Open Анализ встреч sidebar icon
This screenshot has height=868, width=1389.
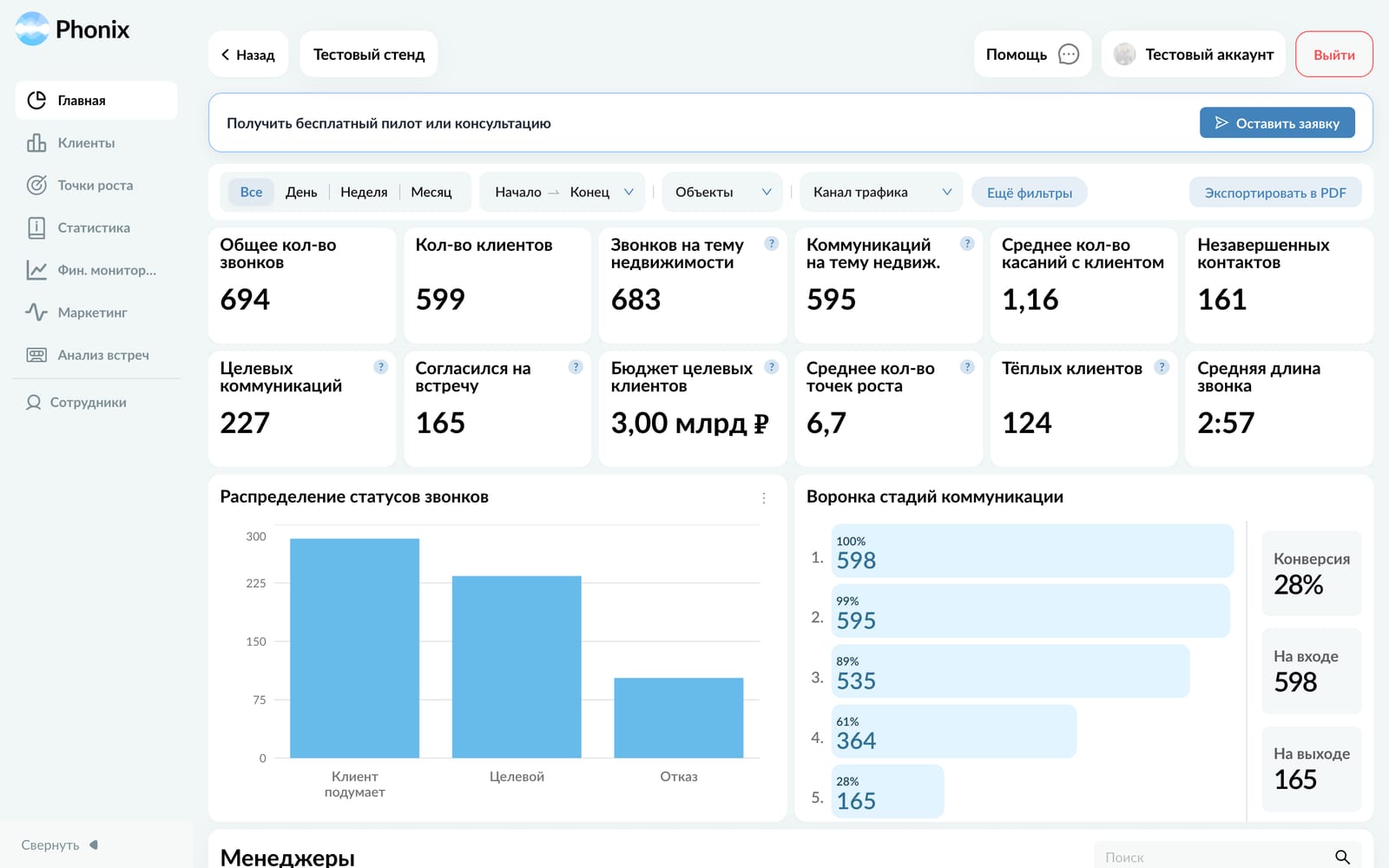[36, 355]
